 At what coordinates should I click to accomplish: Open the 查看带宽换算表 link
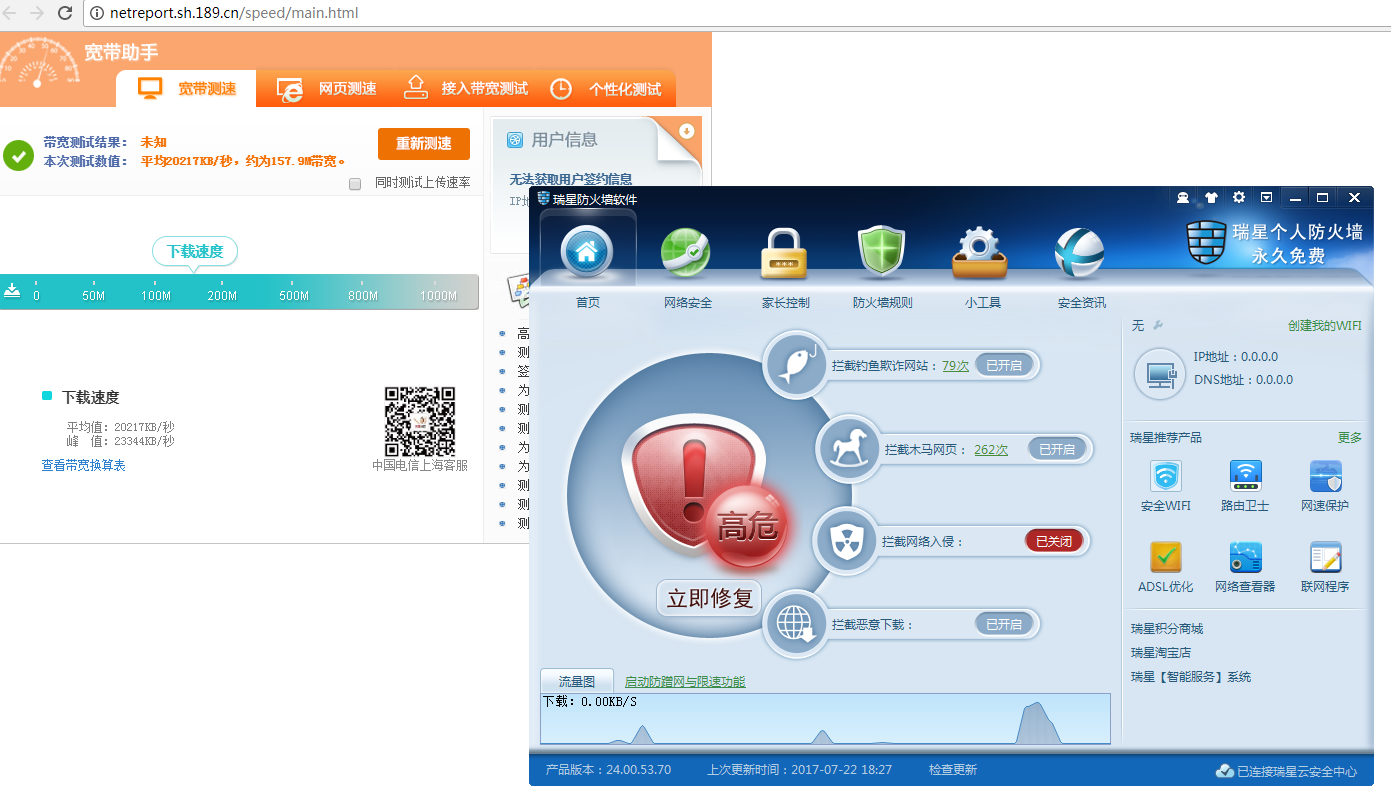point(83,465)
